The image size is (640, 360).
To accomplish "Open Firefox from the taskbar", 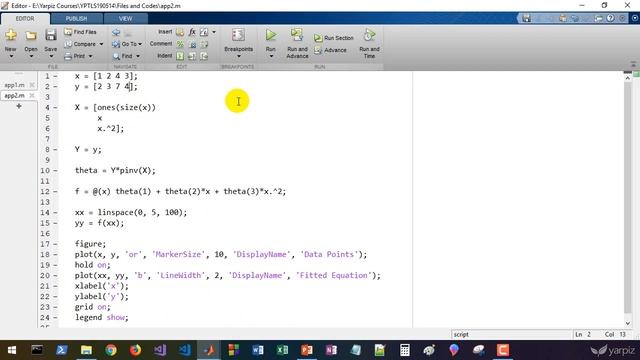I will pos(136,350).
